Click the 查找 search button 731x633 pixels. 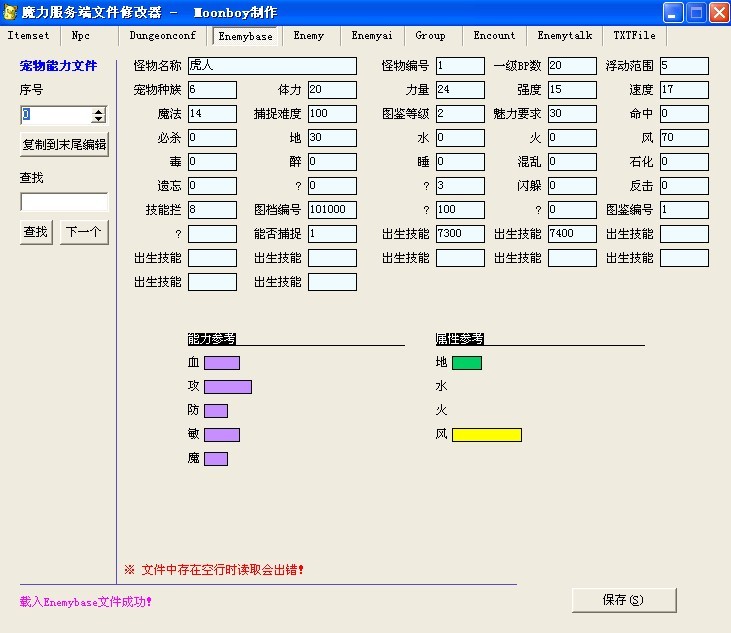[36, 232]
